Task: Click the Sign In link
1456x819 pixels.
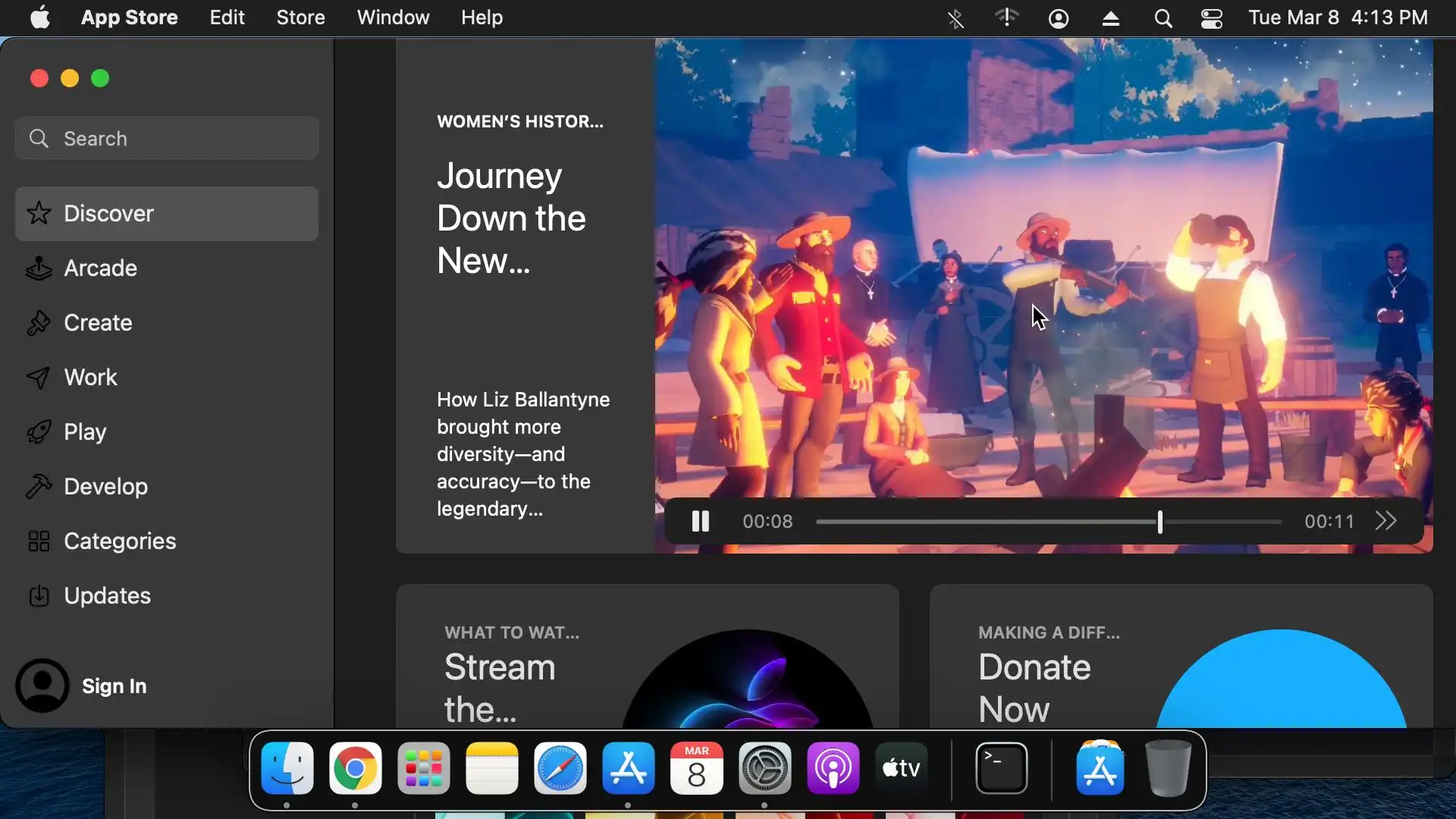Action: [x=114, y=686]
